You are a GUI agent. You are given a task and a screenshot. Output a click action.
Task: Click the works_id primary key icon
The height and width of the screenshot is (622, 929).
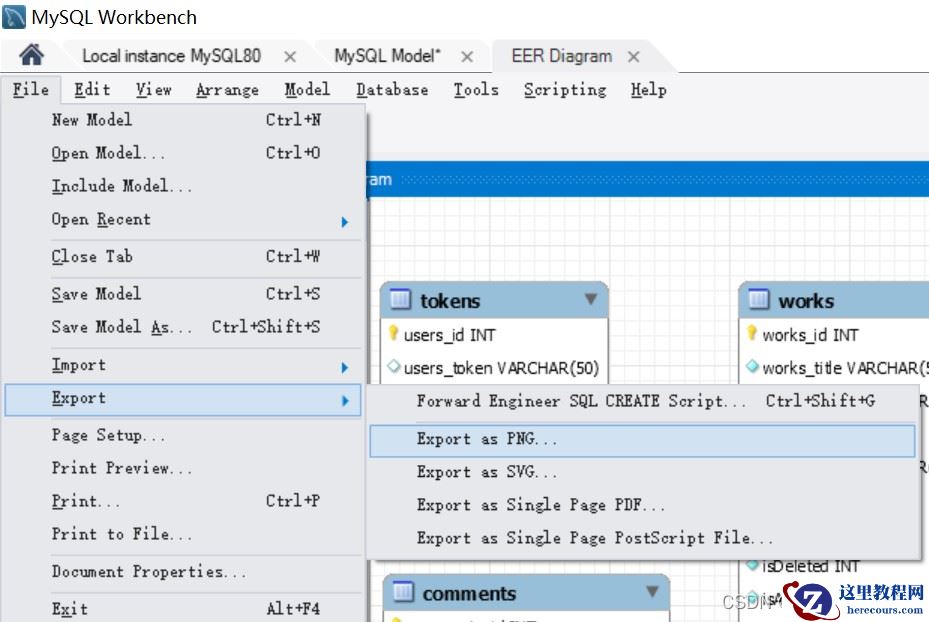751,334
